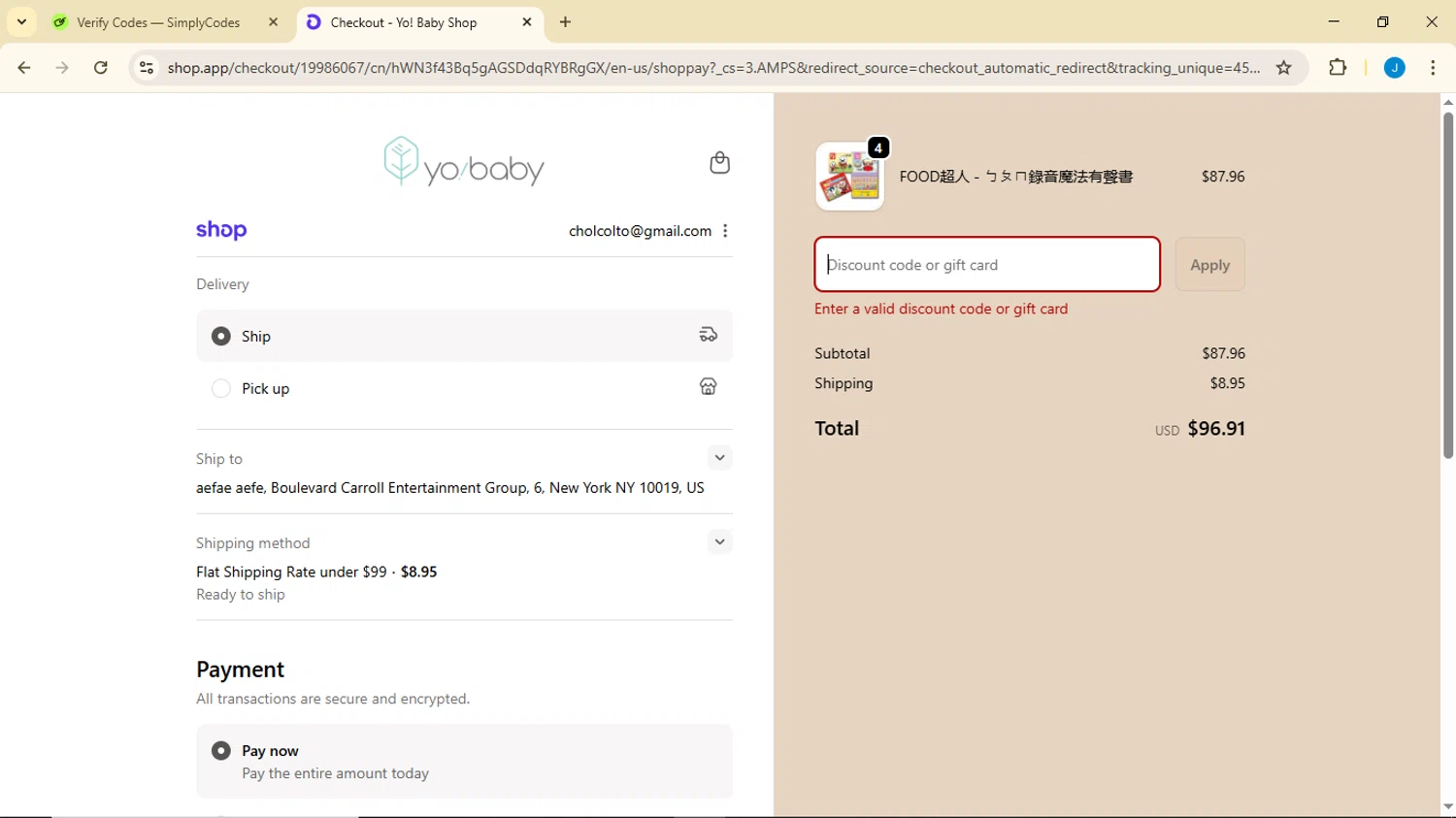Expand the Shipping method section
Image resolution: width=1456 pixels, height=818 pixels.
point(719,541)
